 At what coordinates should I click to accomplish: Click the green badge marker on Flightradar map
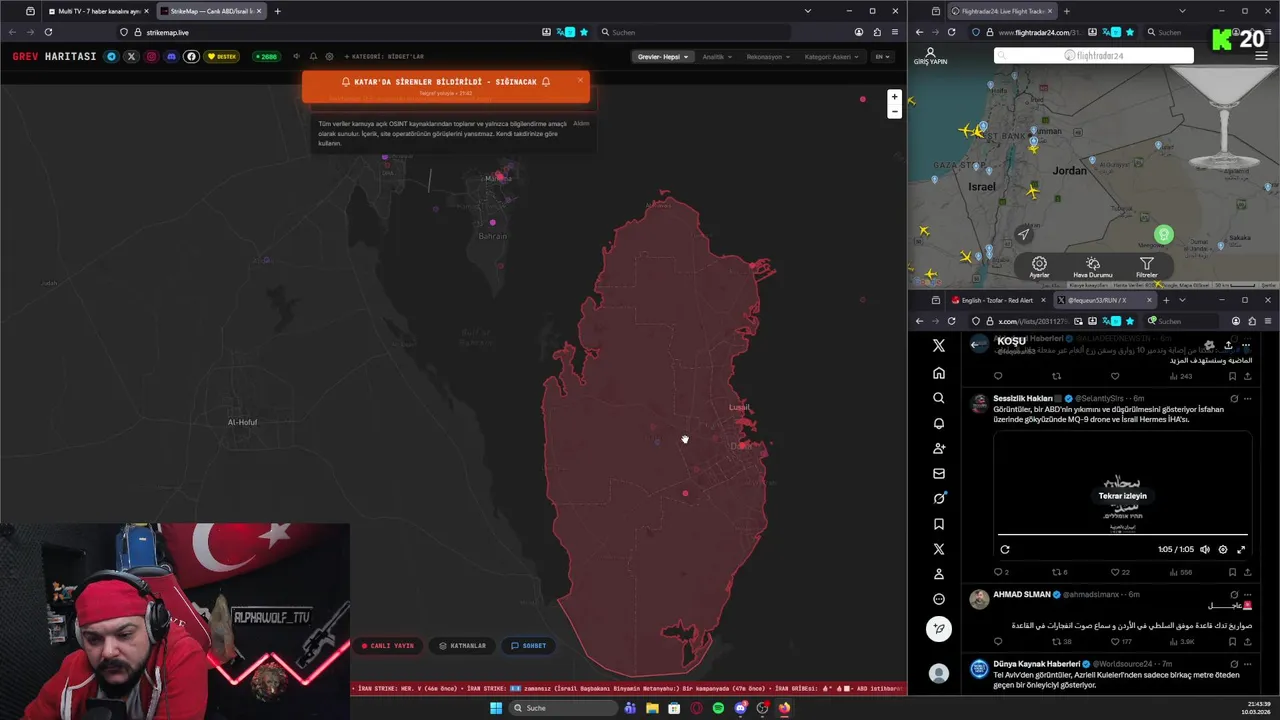pyautogui.click(x=1163, y=235)
